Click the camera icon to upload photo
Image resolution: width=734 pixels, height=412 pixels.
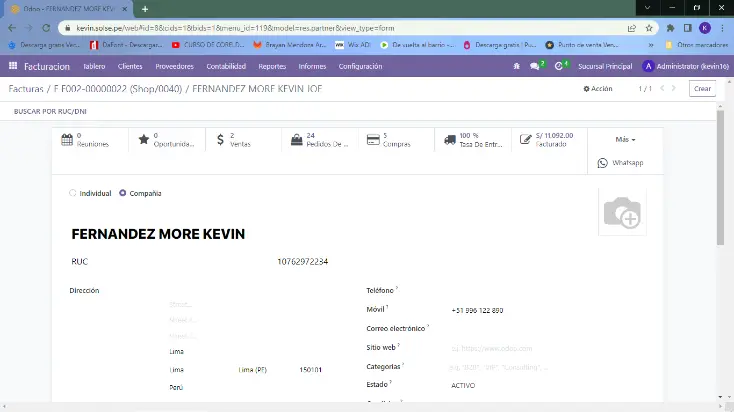pyautogui.click(x=621, y=212)
